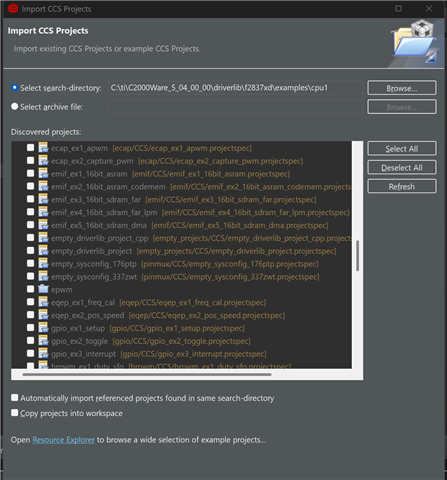Click the eqep_ex2_pos_speed project icon

[43, 315]
